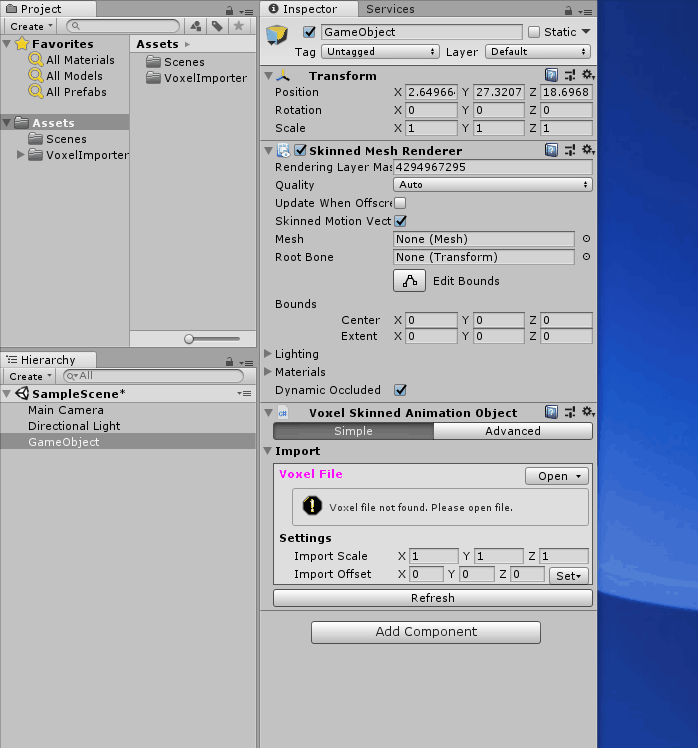Open the Import Offset Set dropdown
698x748 pixels.
tap(569, 575)
